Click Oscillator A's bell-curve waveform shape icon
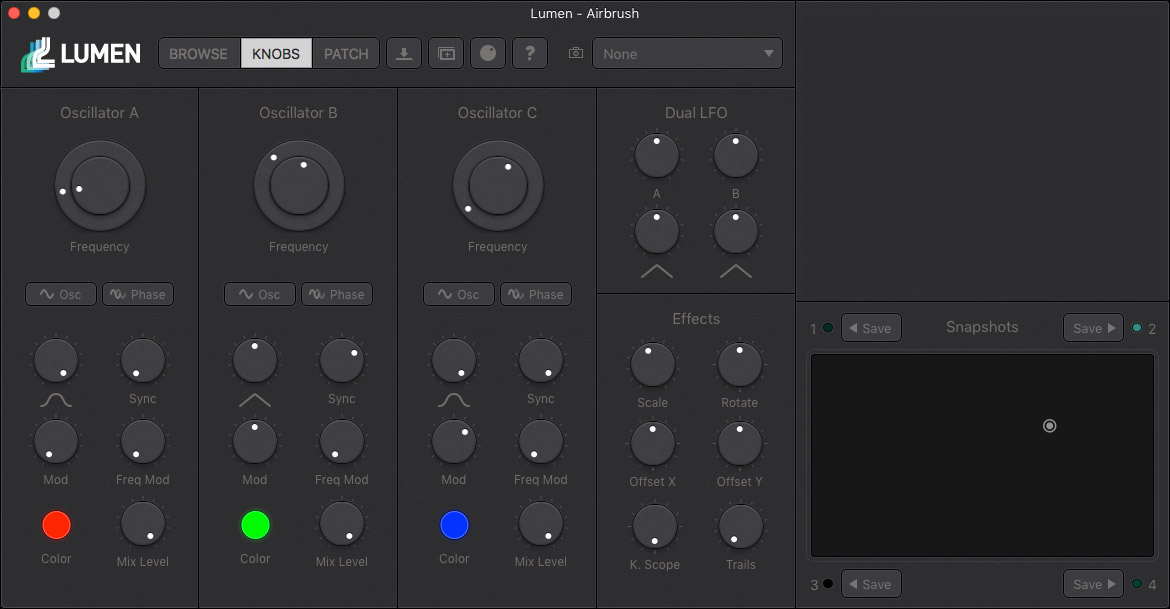The height and width of the screenshot is (609, 1170). coord(56,401)
